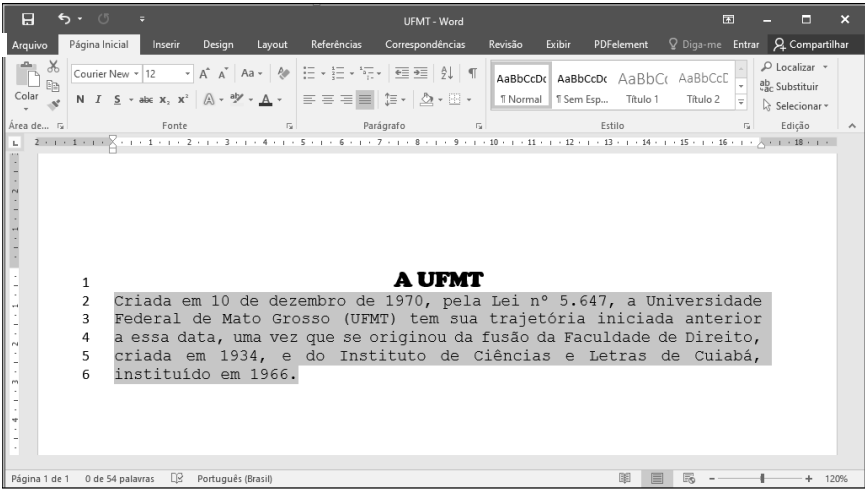Open the undo history dropdown arrow

pyautogui.click(x=80, y=19)
